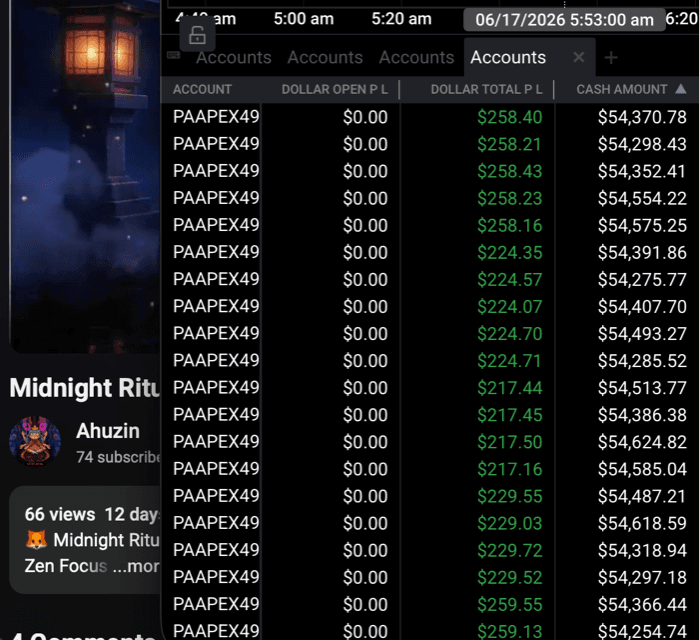The image size is (699, 640).
Task: Select total P L cell $217.16
Action: (510, 469)
